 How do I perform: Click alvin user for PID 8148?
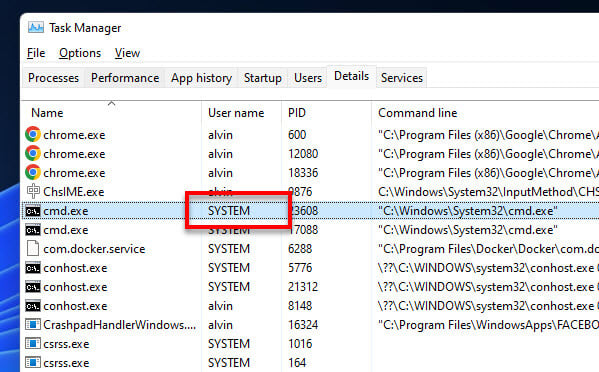click(220, 306)
